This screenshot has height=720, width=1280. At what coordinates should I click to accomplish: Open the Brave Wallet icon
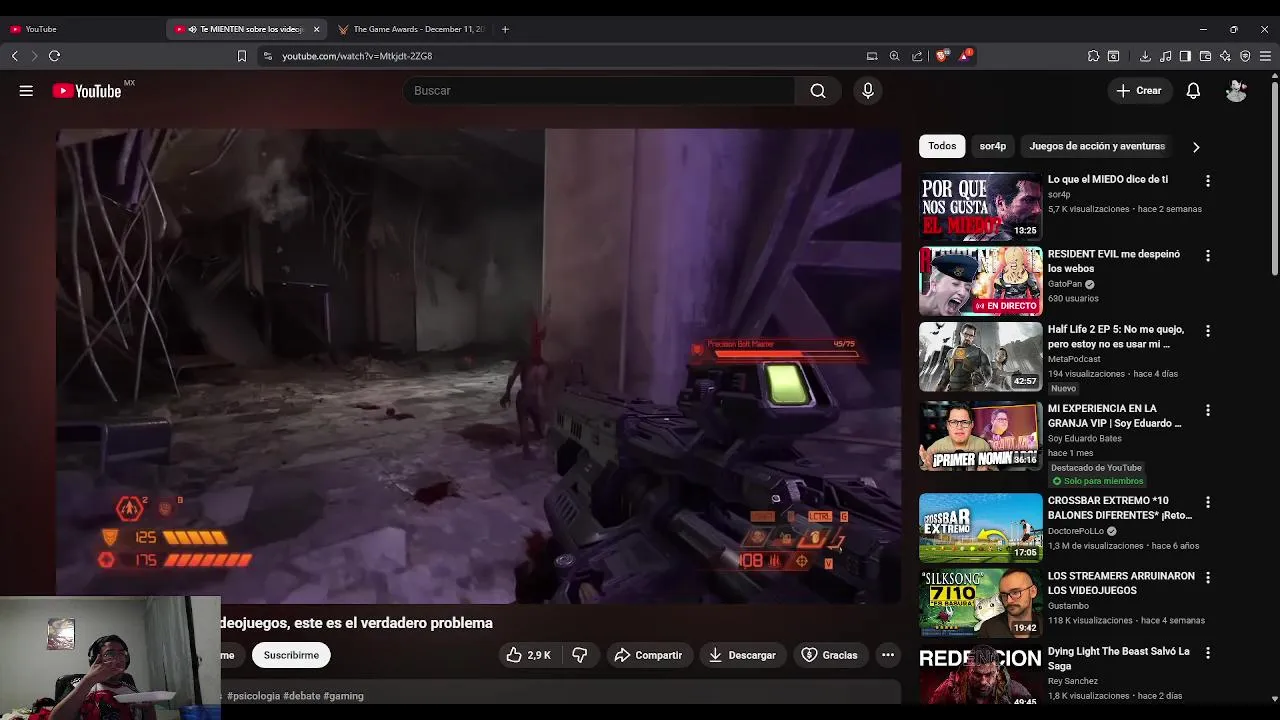click(1205, 56)
